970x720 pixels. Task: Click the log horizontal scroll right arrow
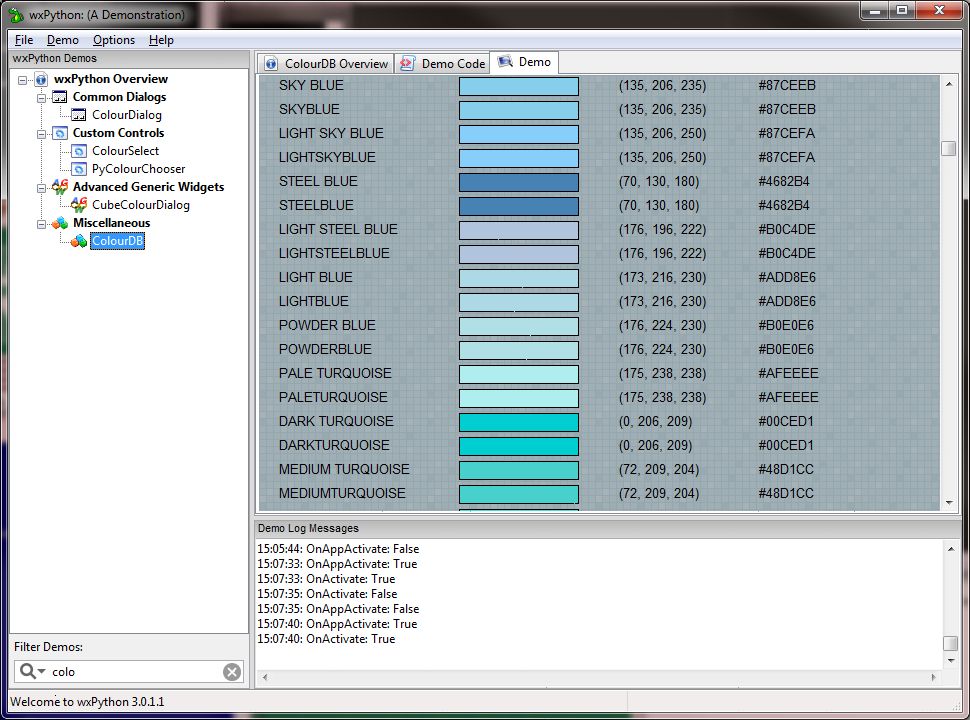coord(933,677)
